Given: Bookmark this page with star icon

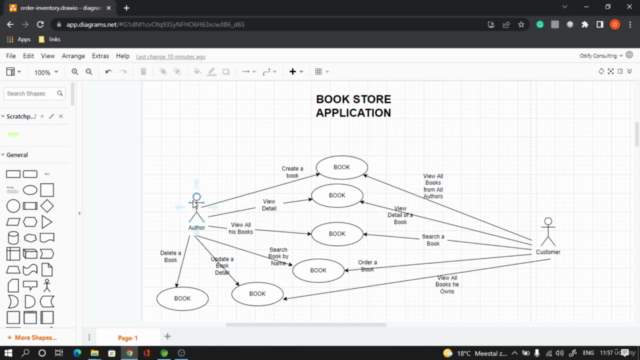Looking at the screenshot, I should 521,24.
